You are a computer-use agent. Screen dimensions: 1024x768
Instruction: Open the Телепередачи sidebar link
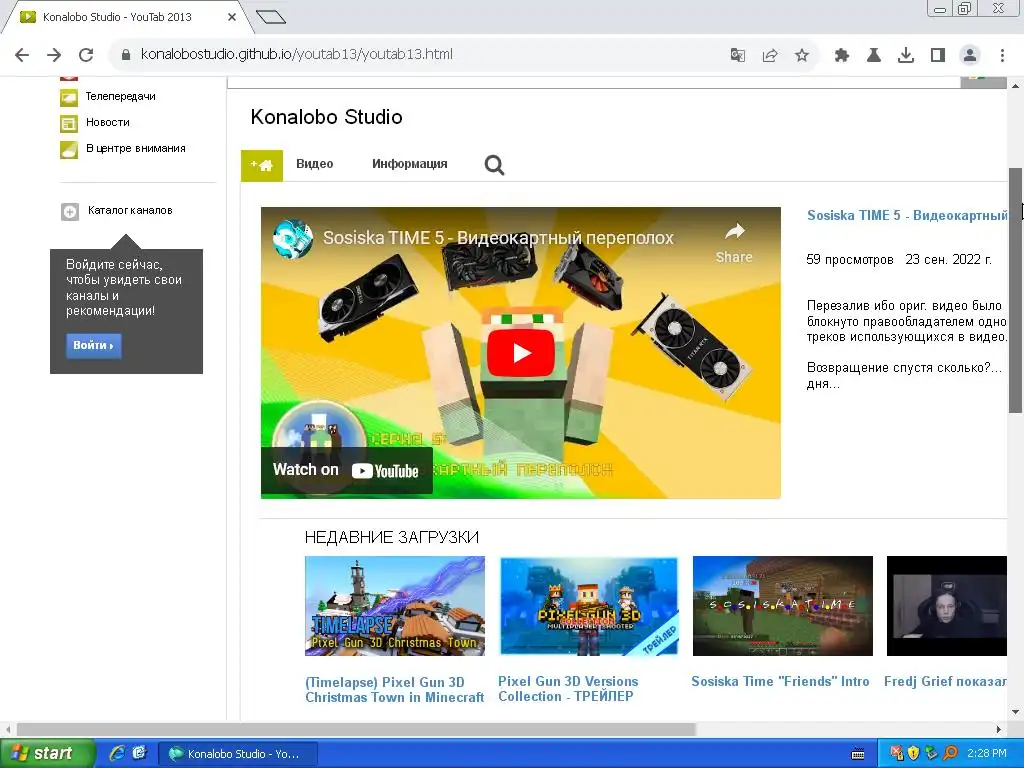121,96
